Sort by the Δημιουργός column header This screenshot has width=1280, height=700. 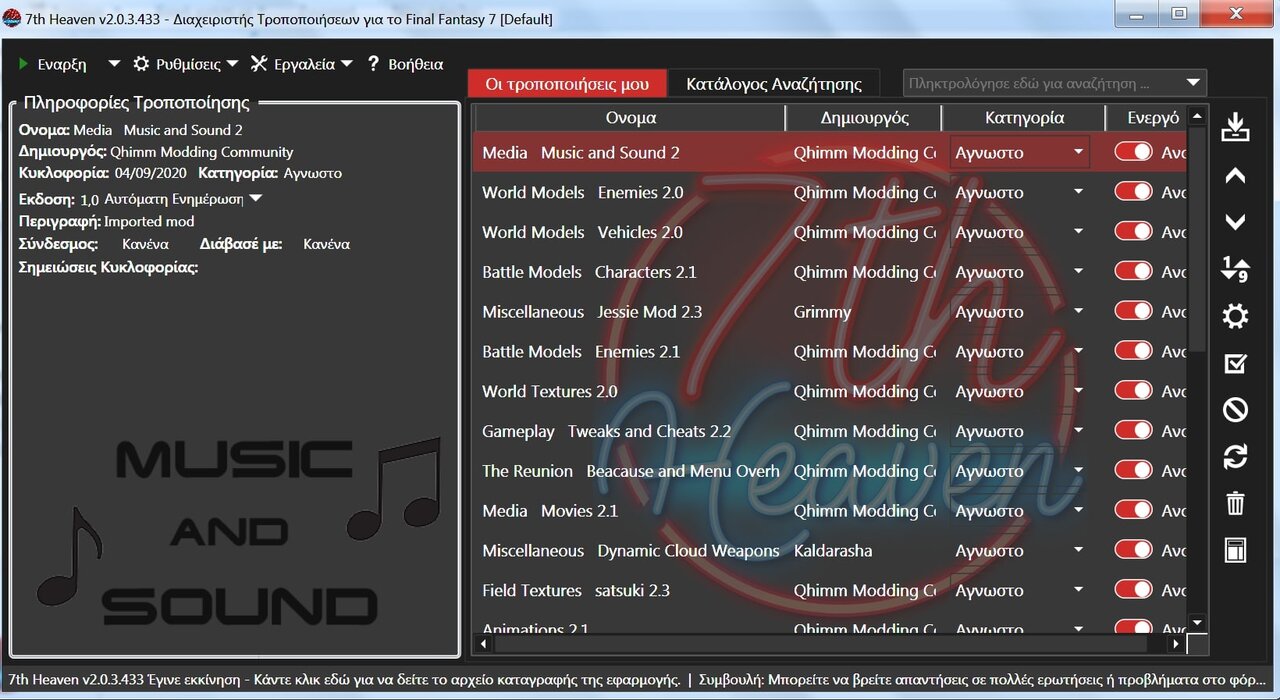(864, 117)
